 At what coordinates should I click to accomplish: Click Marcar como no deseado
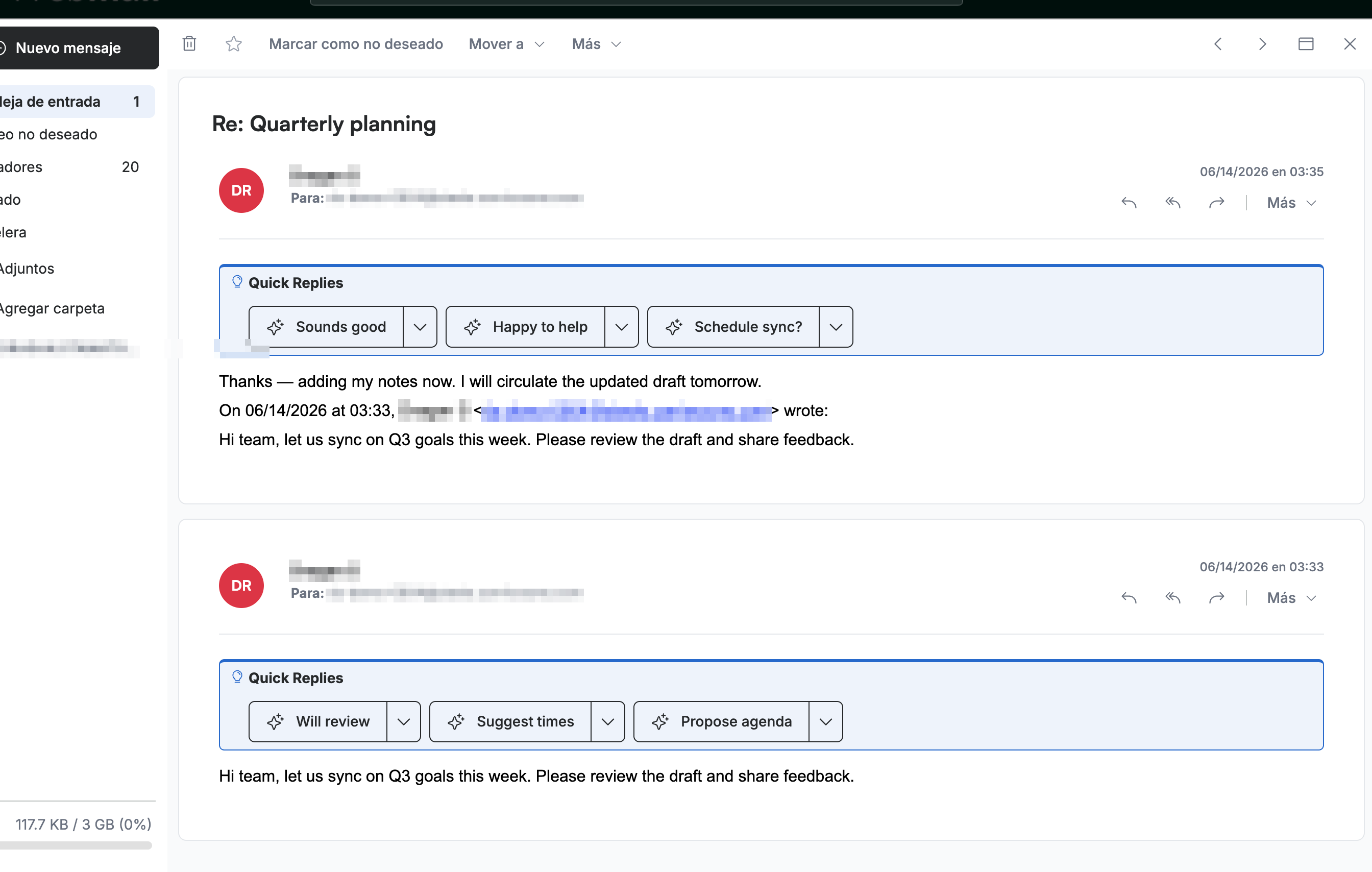point(356,44)
